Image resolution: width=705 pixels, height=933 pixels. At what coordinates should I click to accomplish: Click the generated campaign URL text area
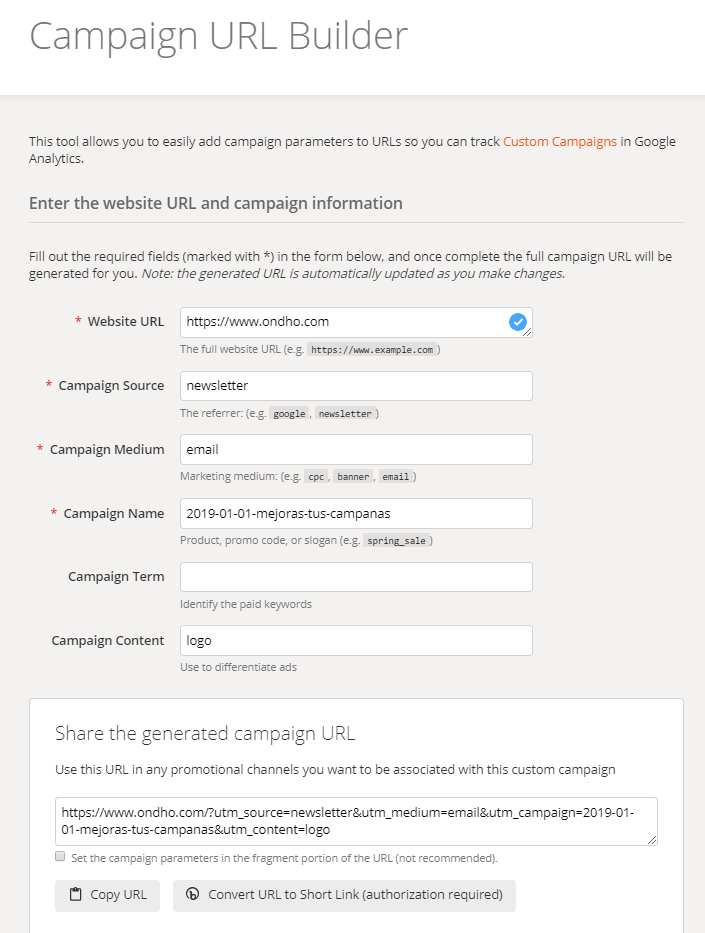point(356,821)
